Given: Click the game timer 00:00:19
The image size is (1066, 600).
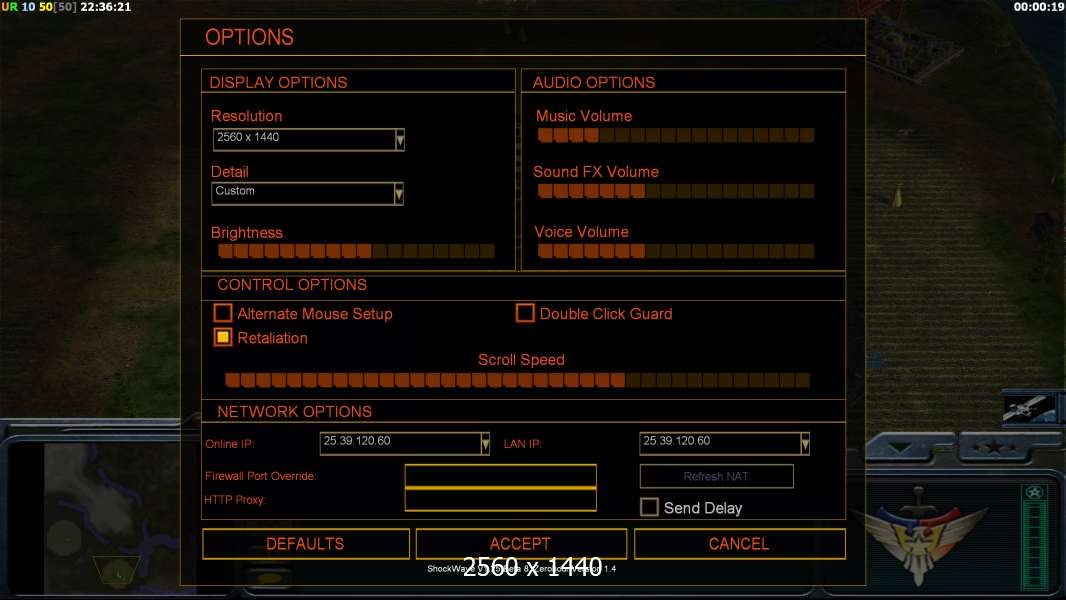Looking at the screenshot, I should coord(1039,7).
